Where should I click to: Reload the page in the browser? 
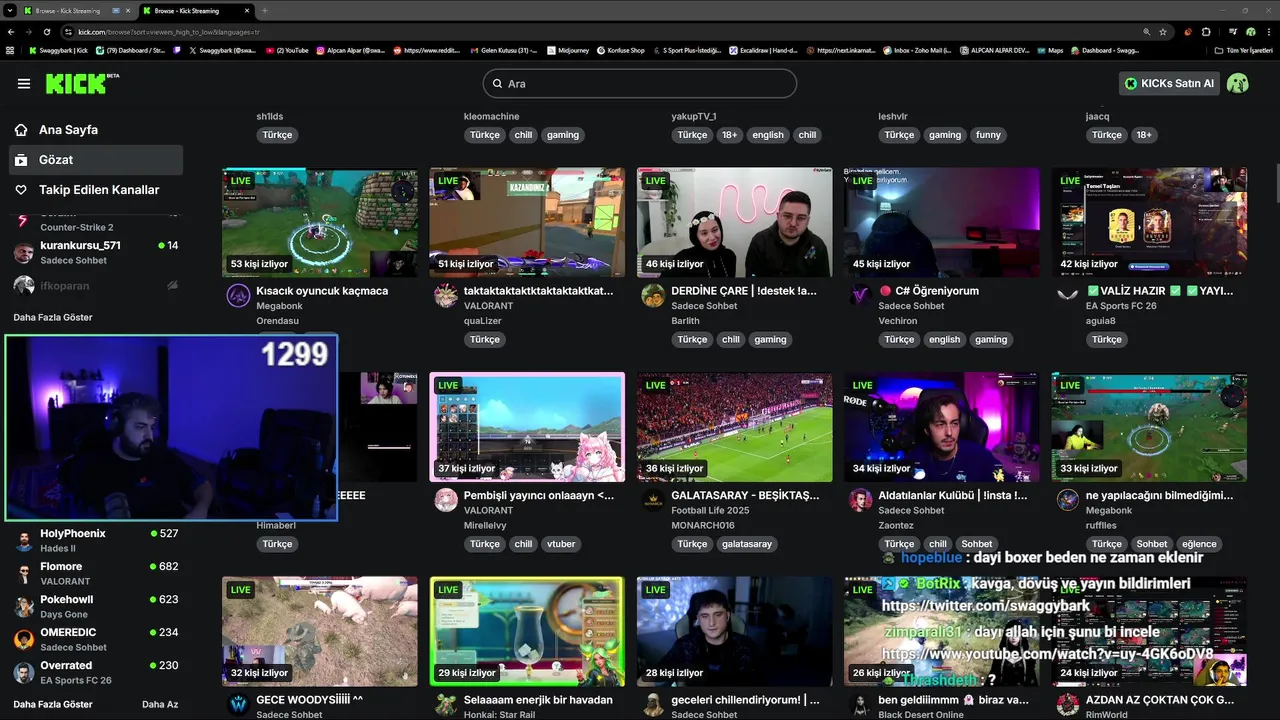[x=46, y=32]
